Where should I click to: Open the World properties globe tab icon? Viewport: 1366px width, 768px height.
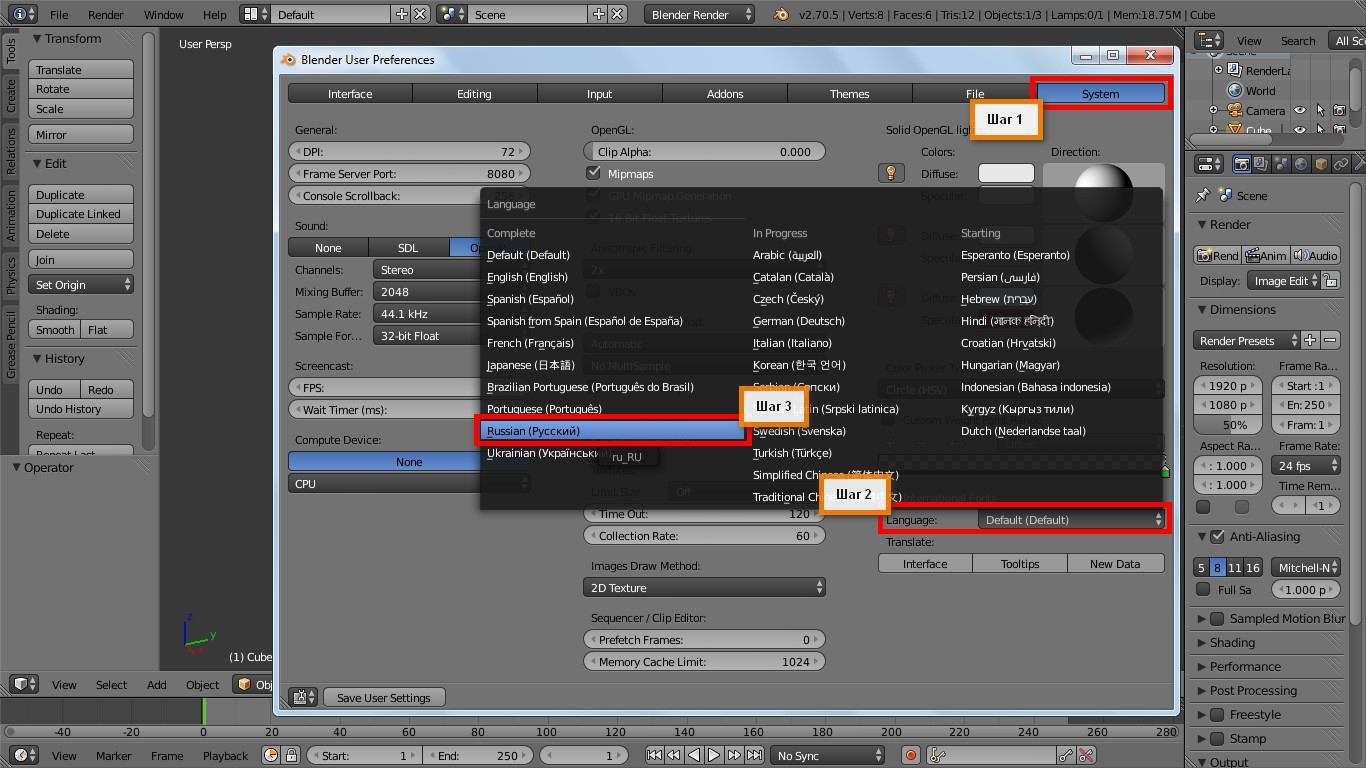coord(1301,164)
